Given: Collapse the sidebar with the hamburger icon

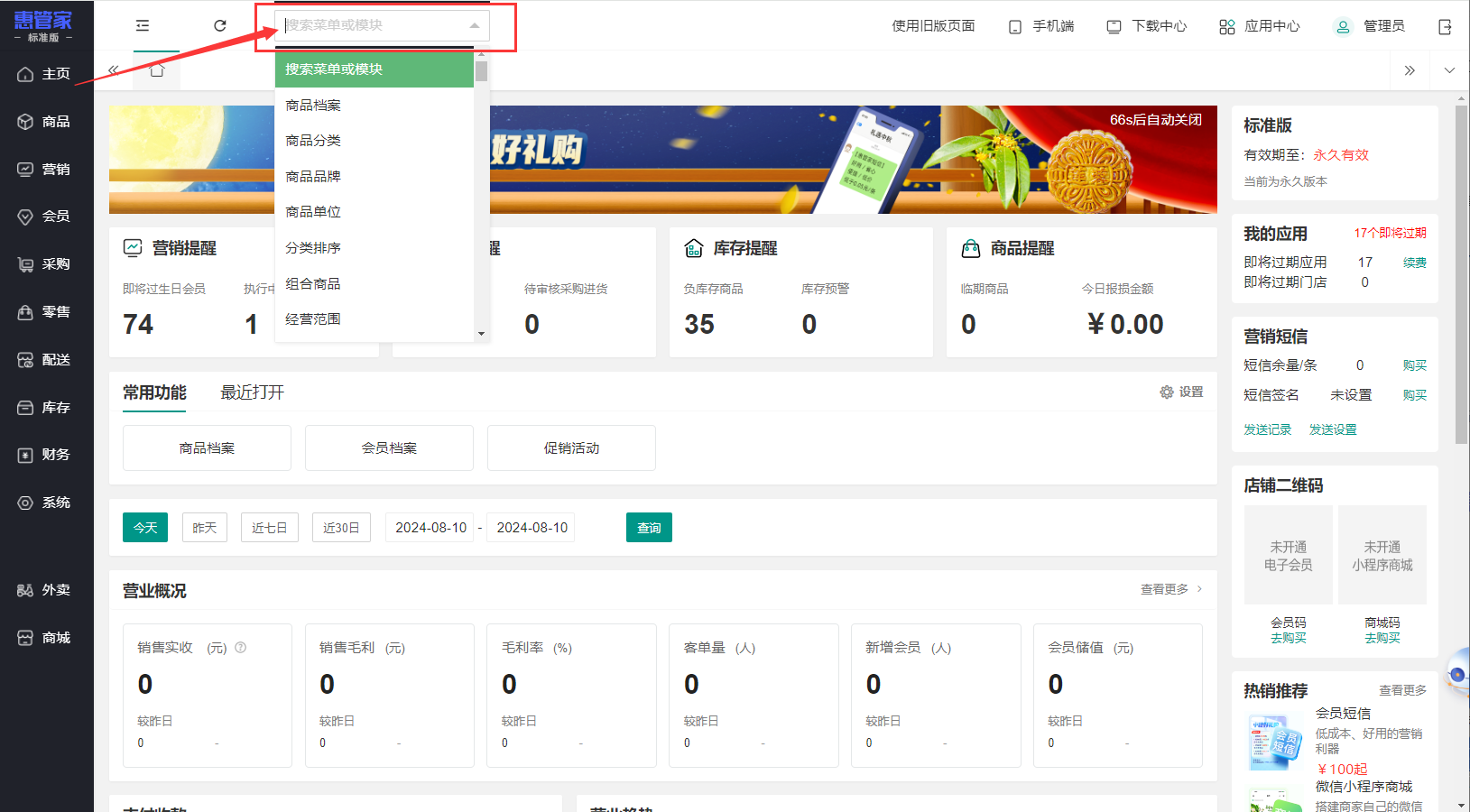Looking at the screenshot, I should tap(143, 26).
